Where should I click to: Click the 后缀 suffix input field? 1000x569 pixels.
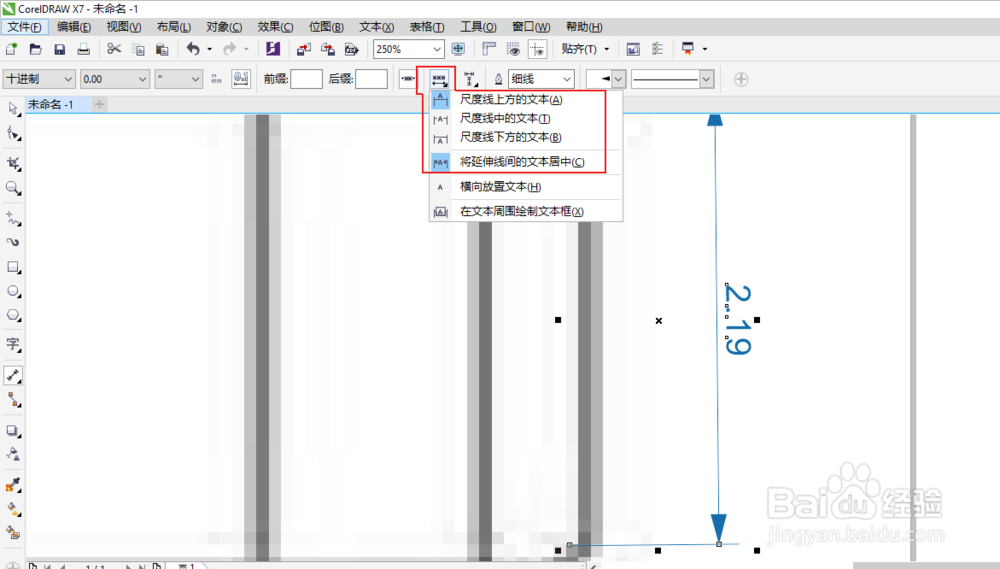pyautogui.click(x=371, y=79)
